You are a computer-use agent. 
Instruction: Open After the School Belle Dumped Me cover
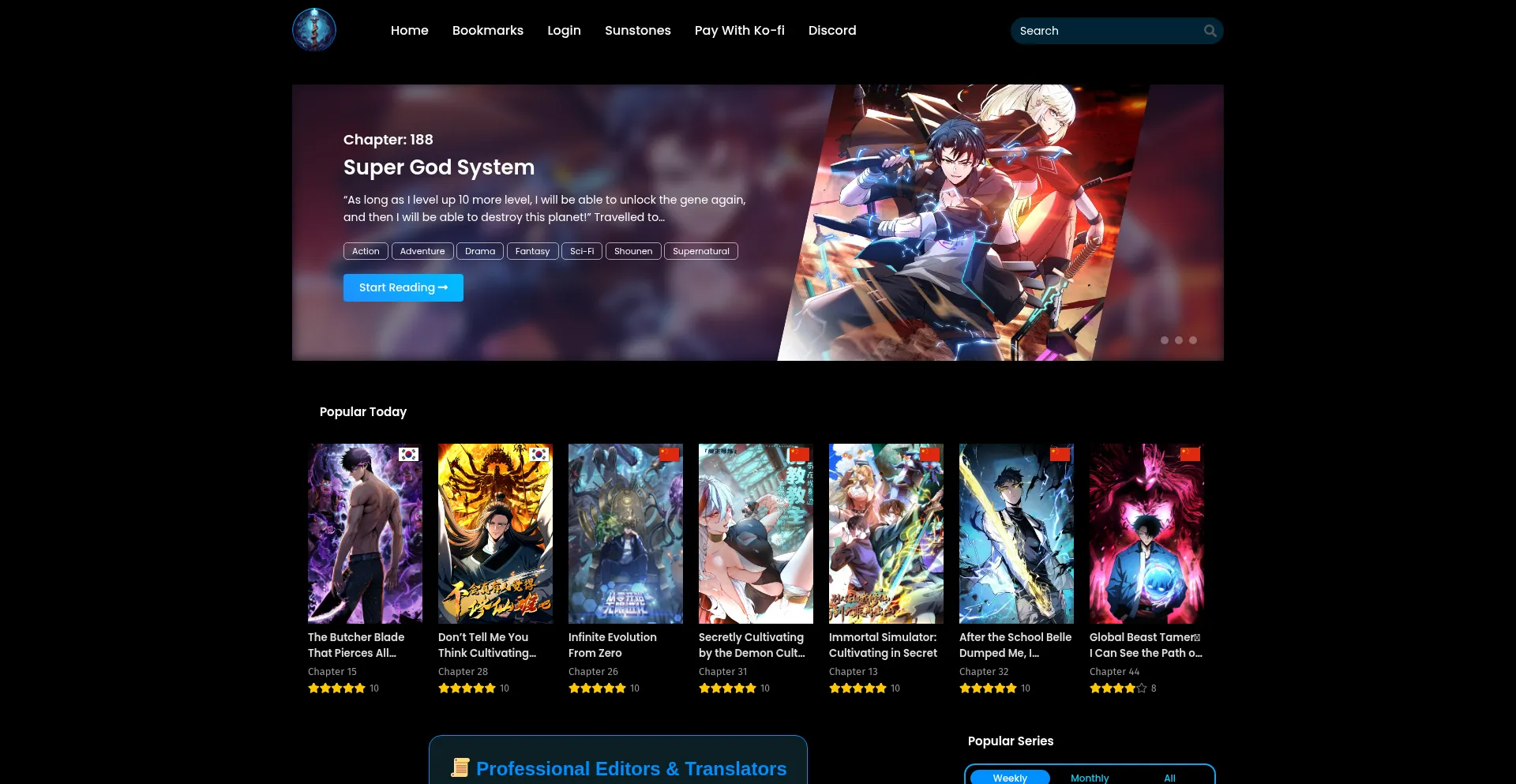[x=1016, y=534]
